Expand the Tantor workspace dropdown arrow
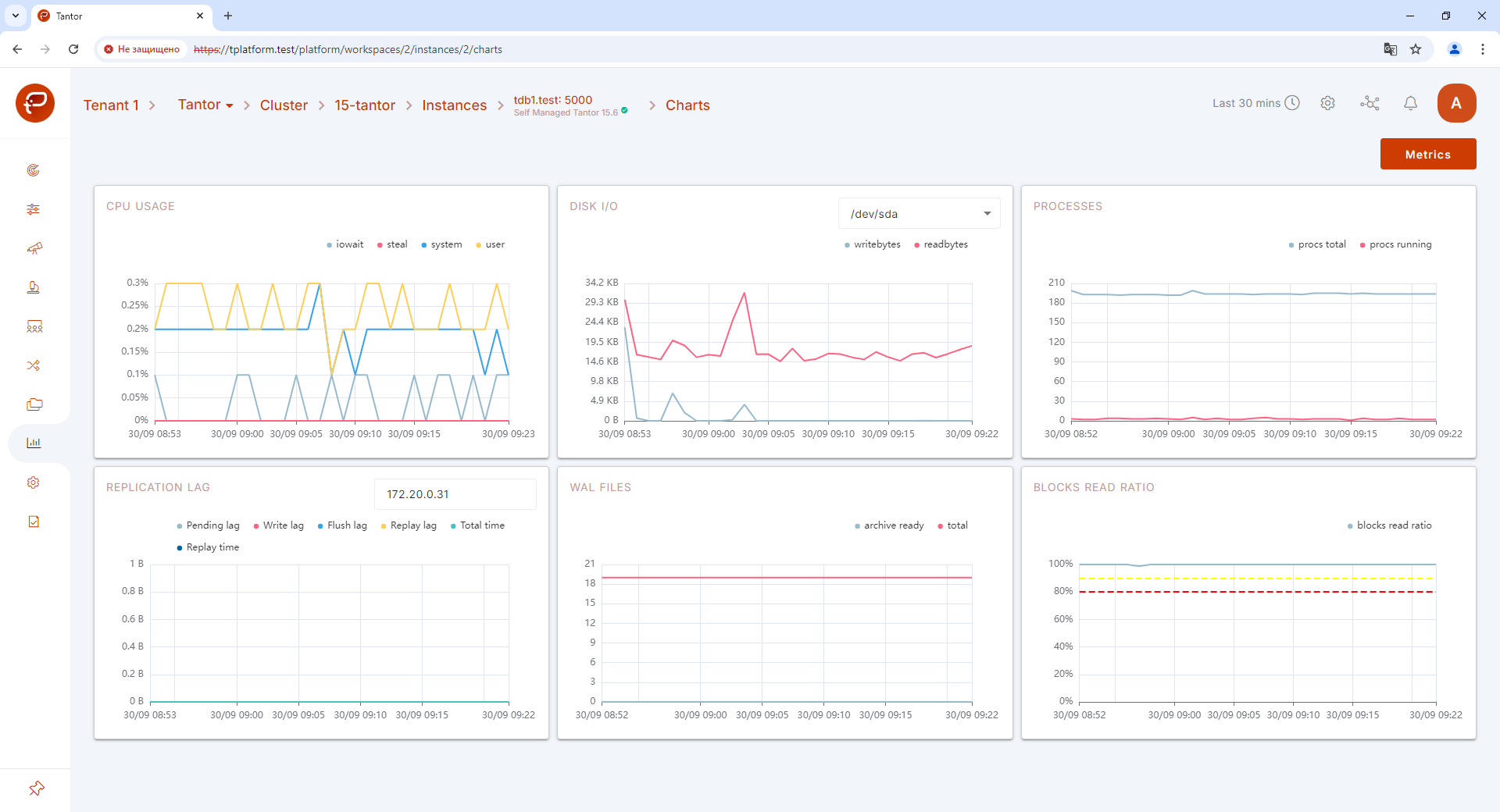The width and height of the screenshot is (1500, 812). (x=230, y=105)
